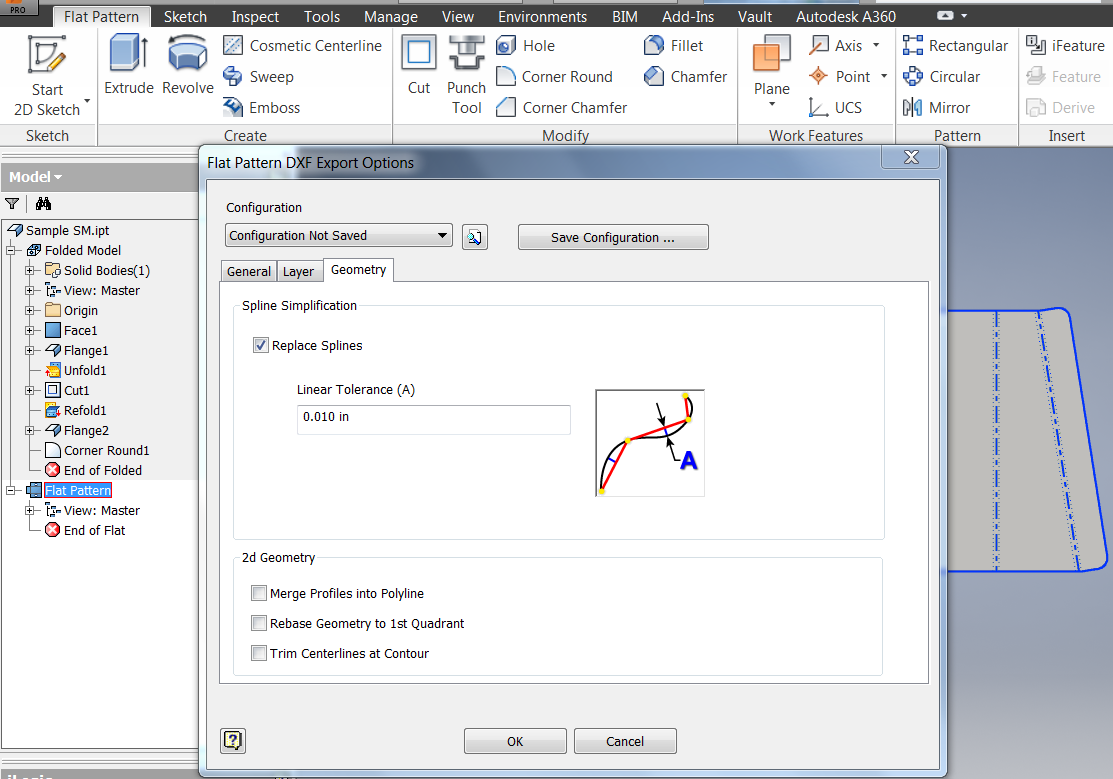The width and height of the screenshot is (1113, 779).
Task: Open the Configuration Not Saved dropdown
Action: [339, 236]
